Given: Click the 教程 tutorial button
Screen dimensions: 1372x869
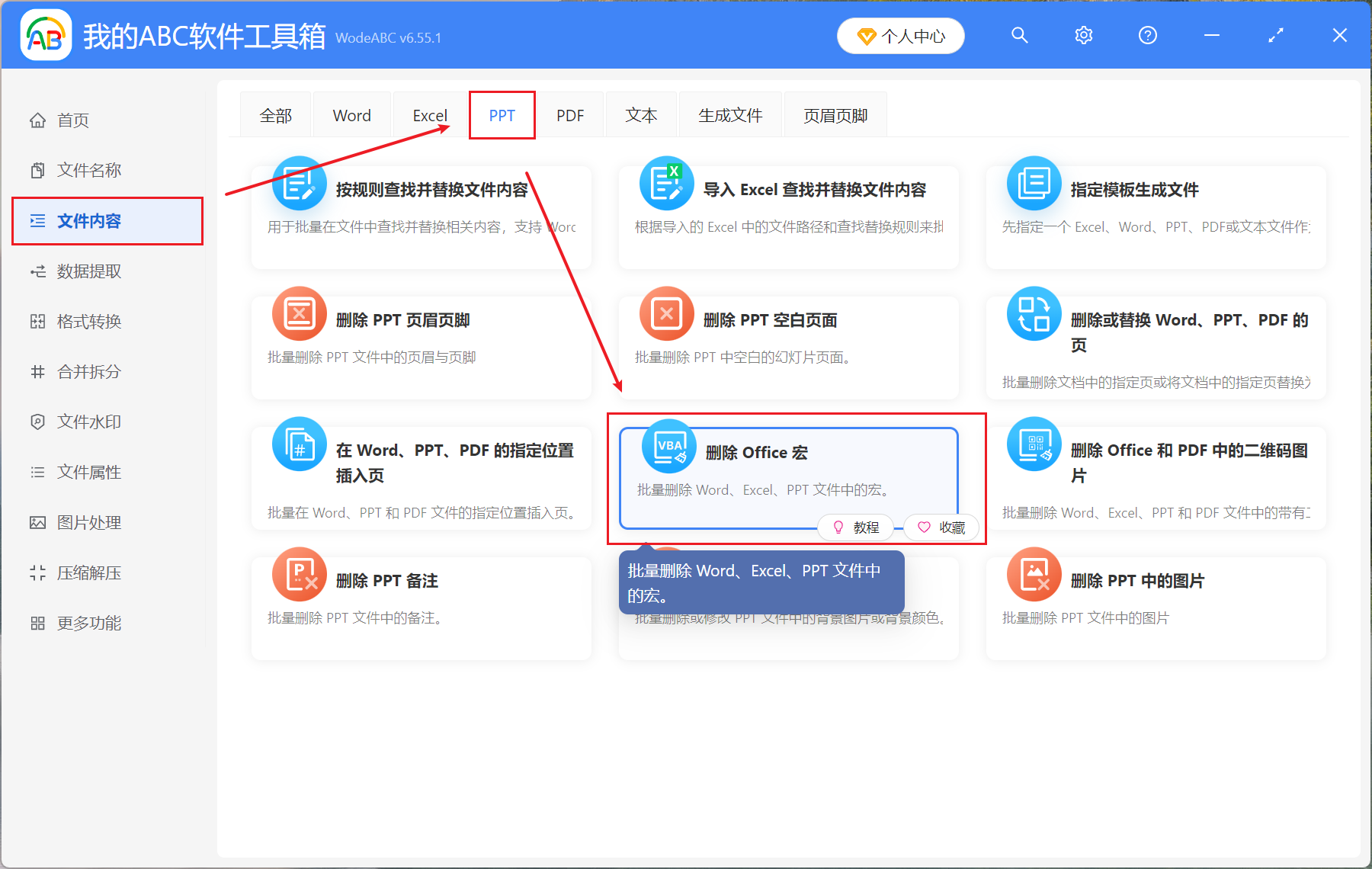Looking at the screenshot, I should coord(856,527).
